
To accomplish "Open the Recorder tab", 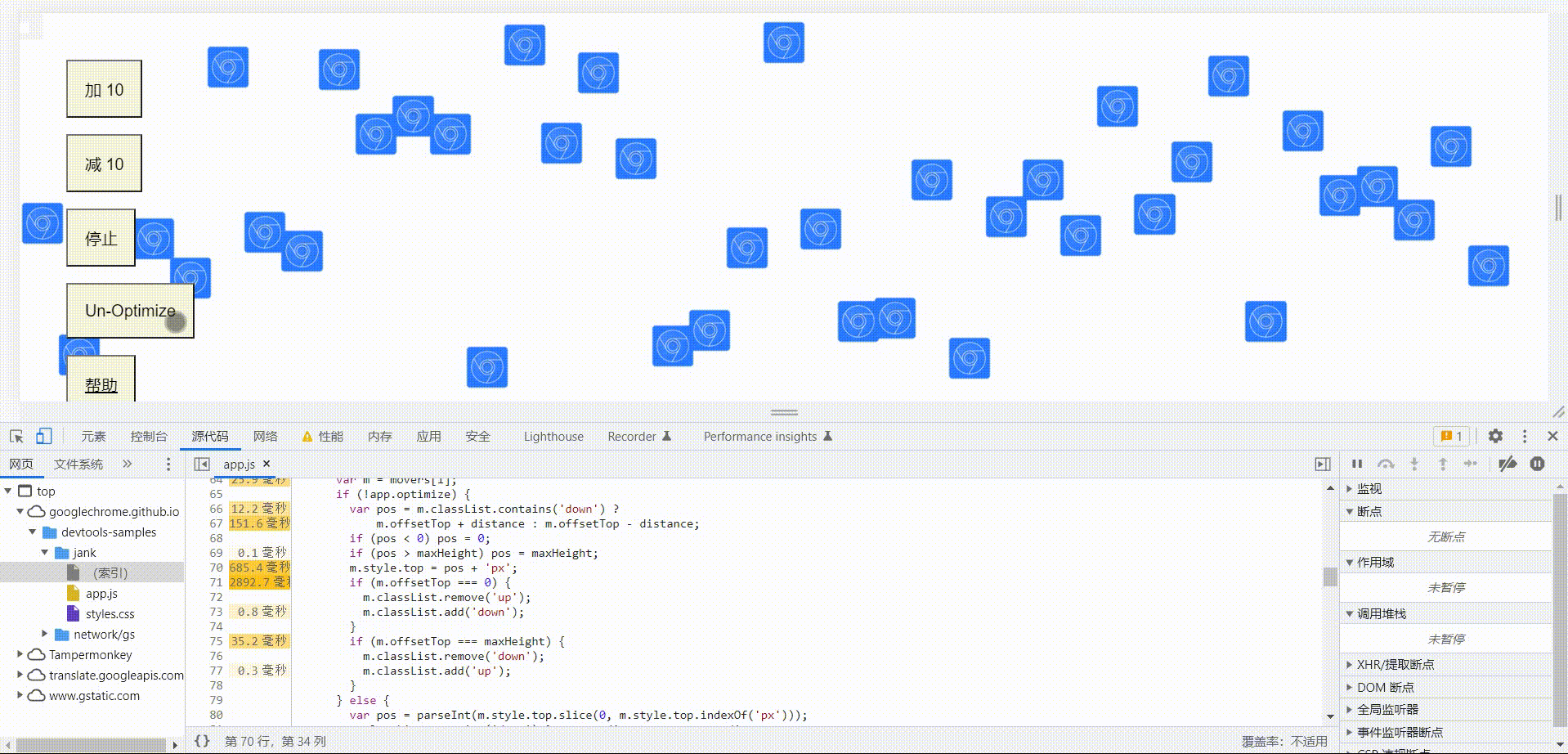I will coord(639,437).
